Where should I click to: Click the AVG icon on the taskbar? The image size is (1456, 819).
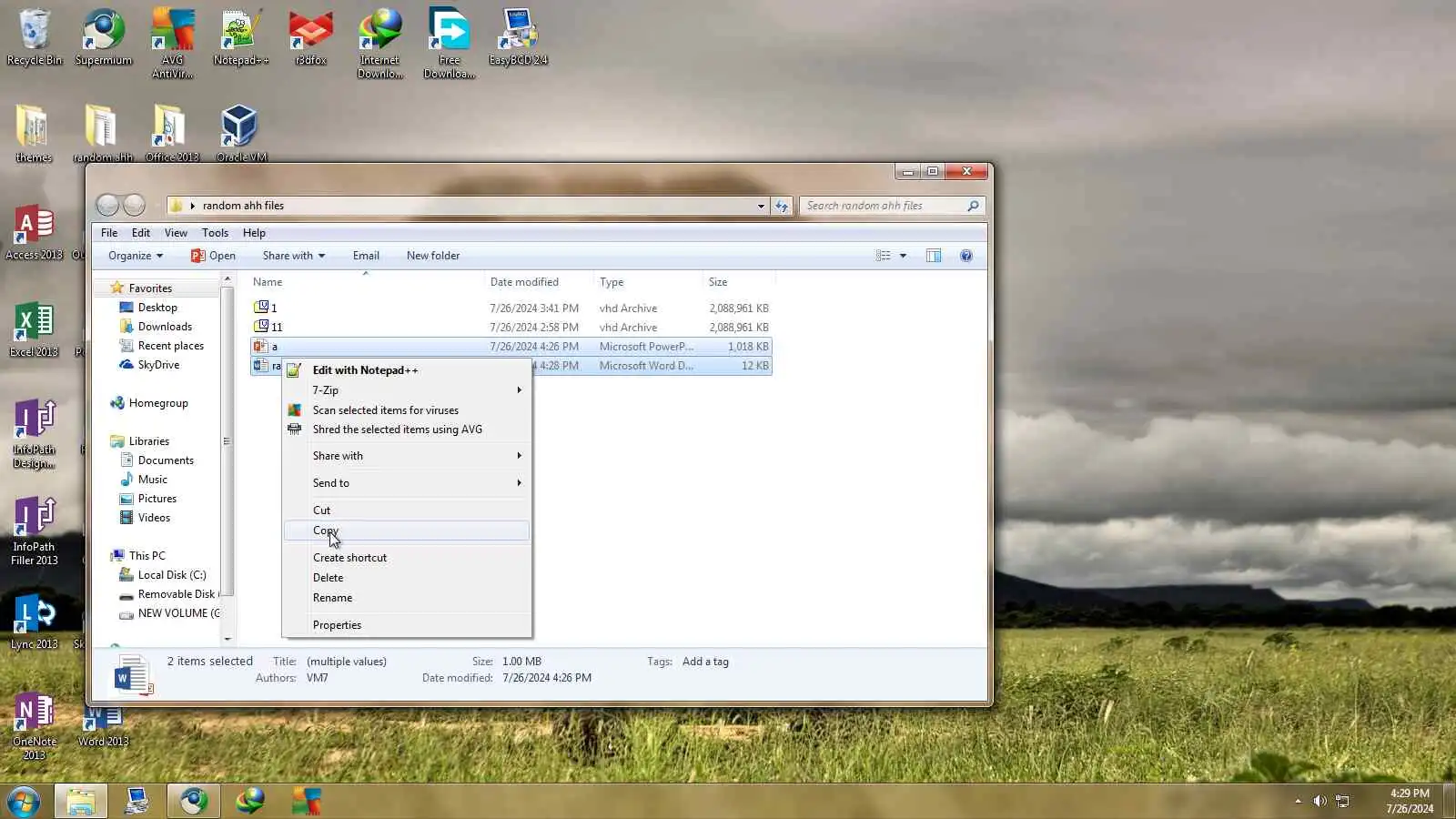307,801
